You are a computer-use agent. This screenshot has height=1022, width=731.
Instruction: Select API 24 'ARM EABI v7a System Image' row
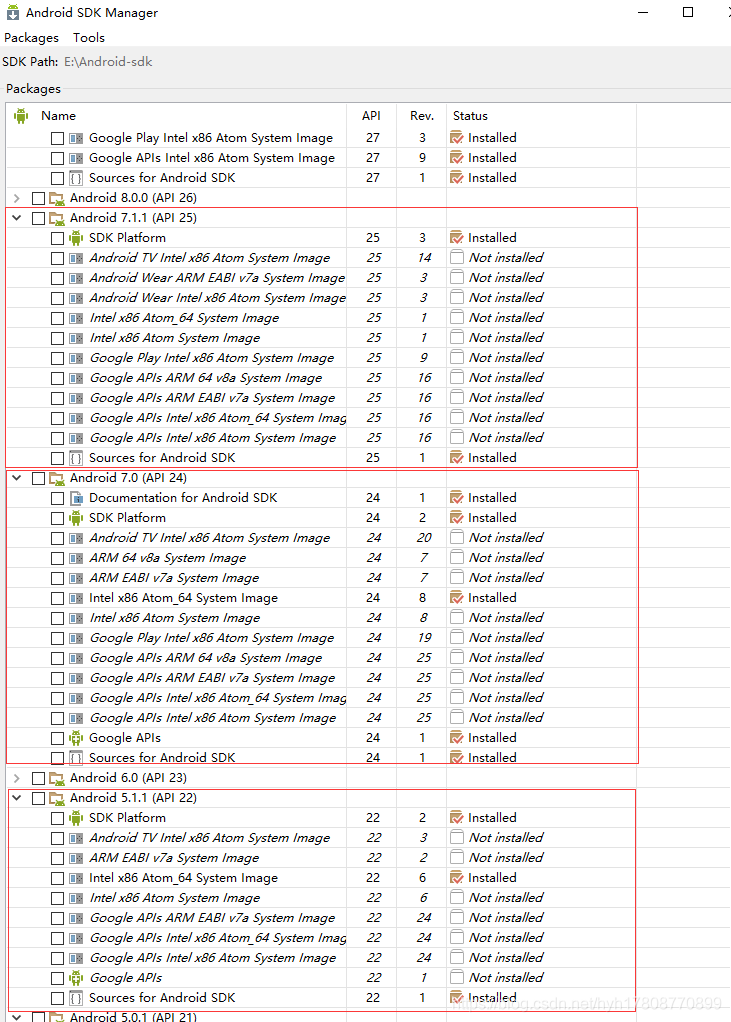pos(321,577)
